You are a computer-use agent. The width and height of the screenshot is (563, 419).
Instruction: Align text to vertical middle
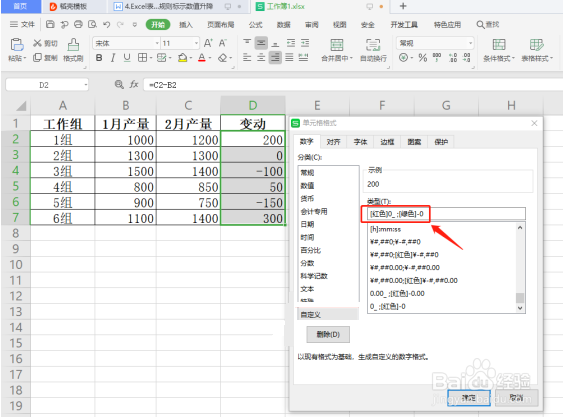[261, 43]
